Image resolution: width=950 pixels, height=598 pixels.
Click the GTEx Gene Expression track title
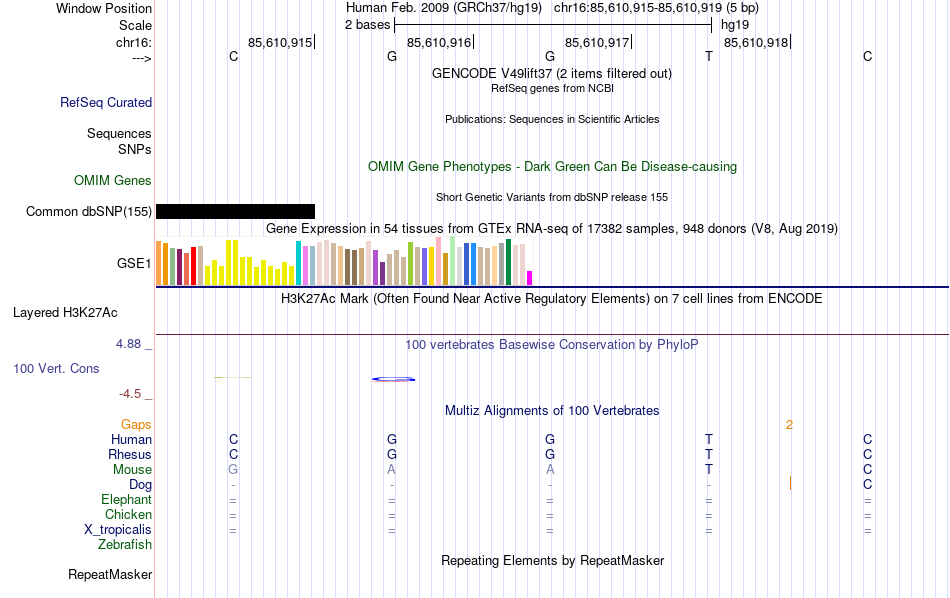pos(551,228)
